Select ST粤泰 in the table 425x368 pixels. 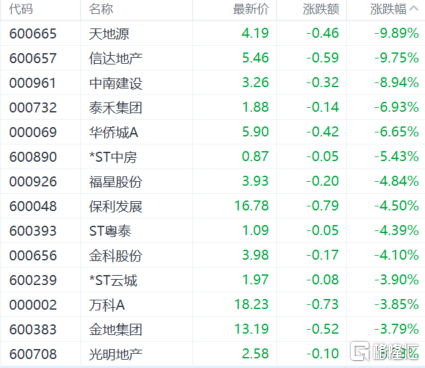[110, 231]
